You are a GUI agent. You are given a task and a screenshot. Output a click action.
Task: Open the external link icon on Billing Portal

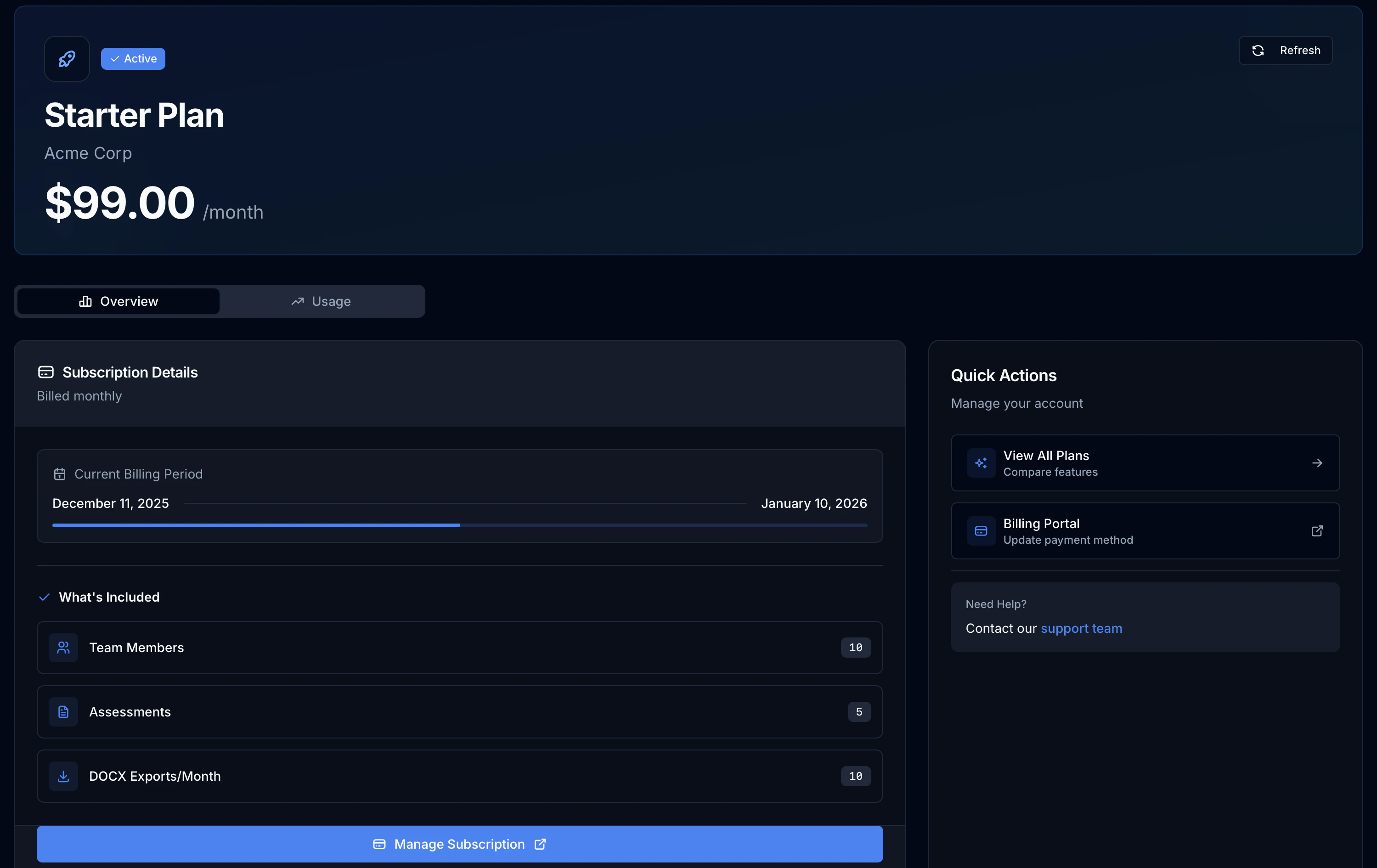pyautogui.click(x=1317, y=531)
